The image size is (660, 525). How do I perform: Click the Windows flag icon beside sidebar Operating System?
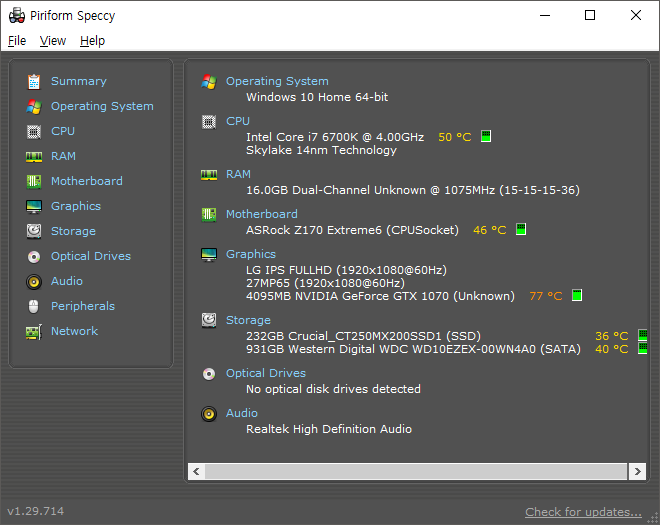point(34,107)
